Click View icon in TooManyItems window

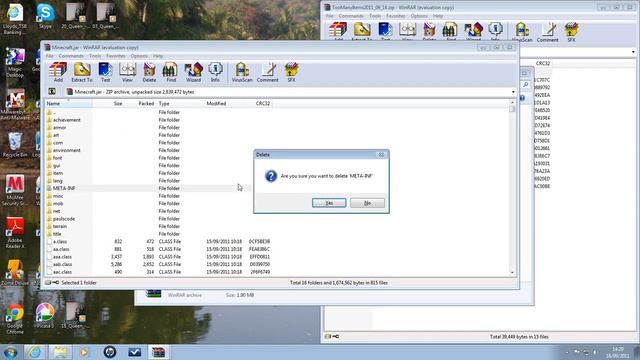[407, 32]
